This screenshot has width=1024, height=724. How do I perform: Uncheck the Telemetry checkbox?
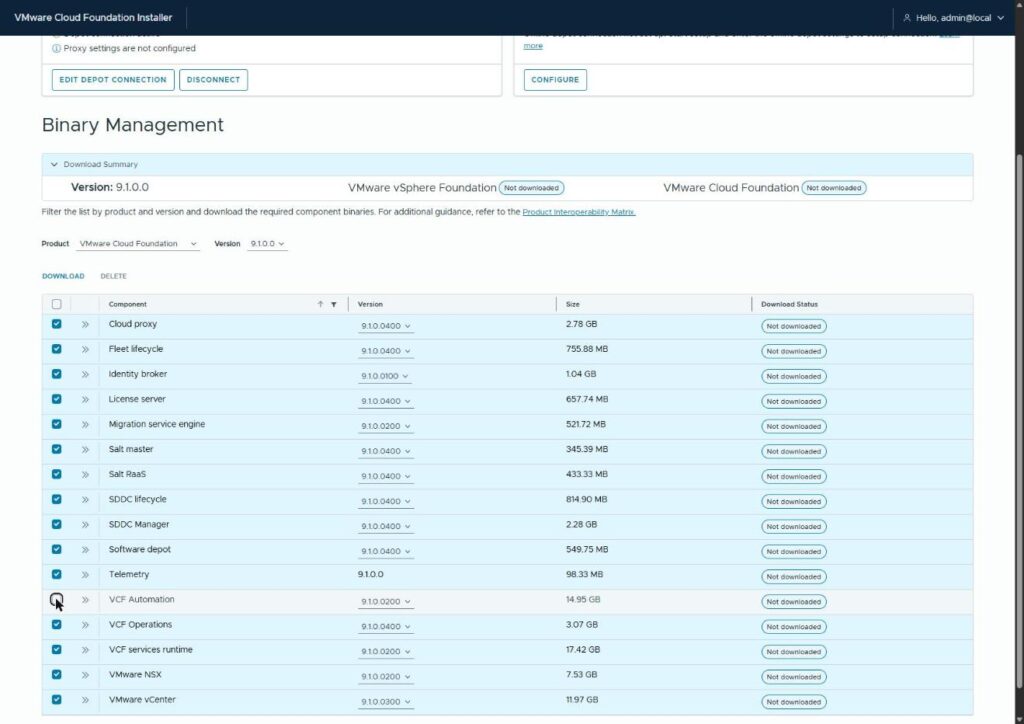tap(57, 574)
